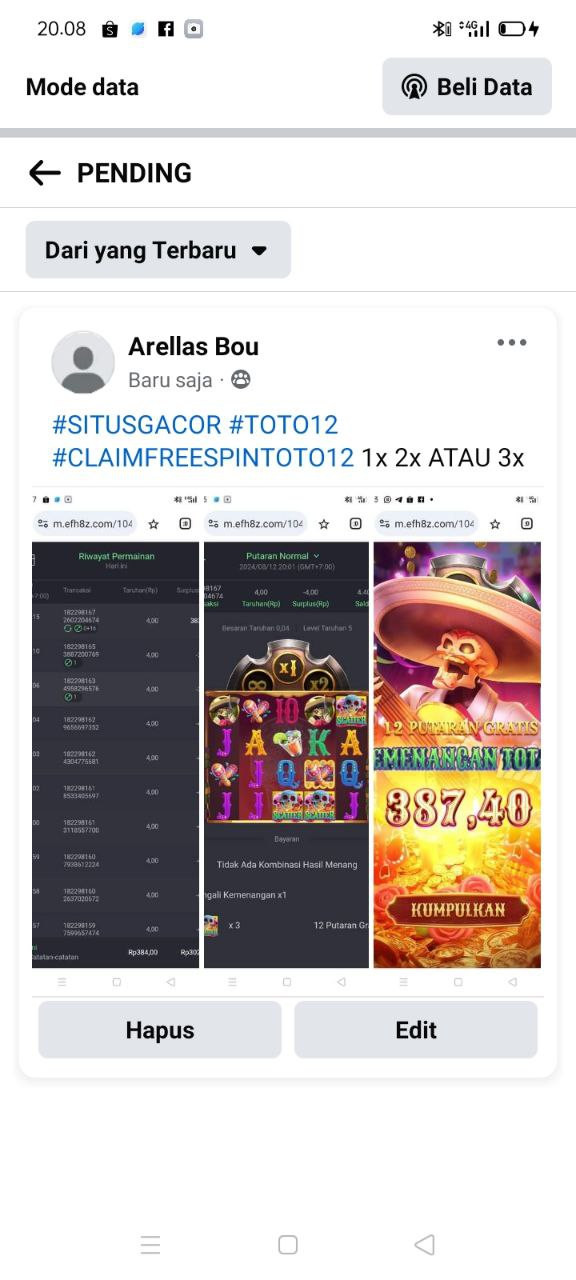Open the #SITUSGACOR hashtag link

(x=137, y=424)
